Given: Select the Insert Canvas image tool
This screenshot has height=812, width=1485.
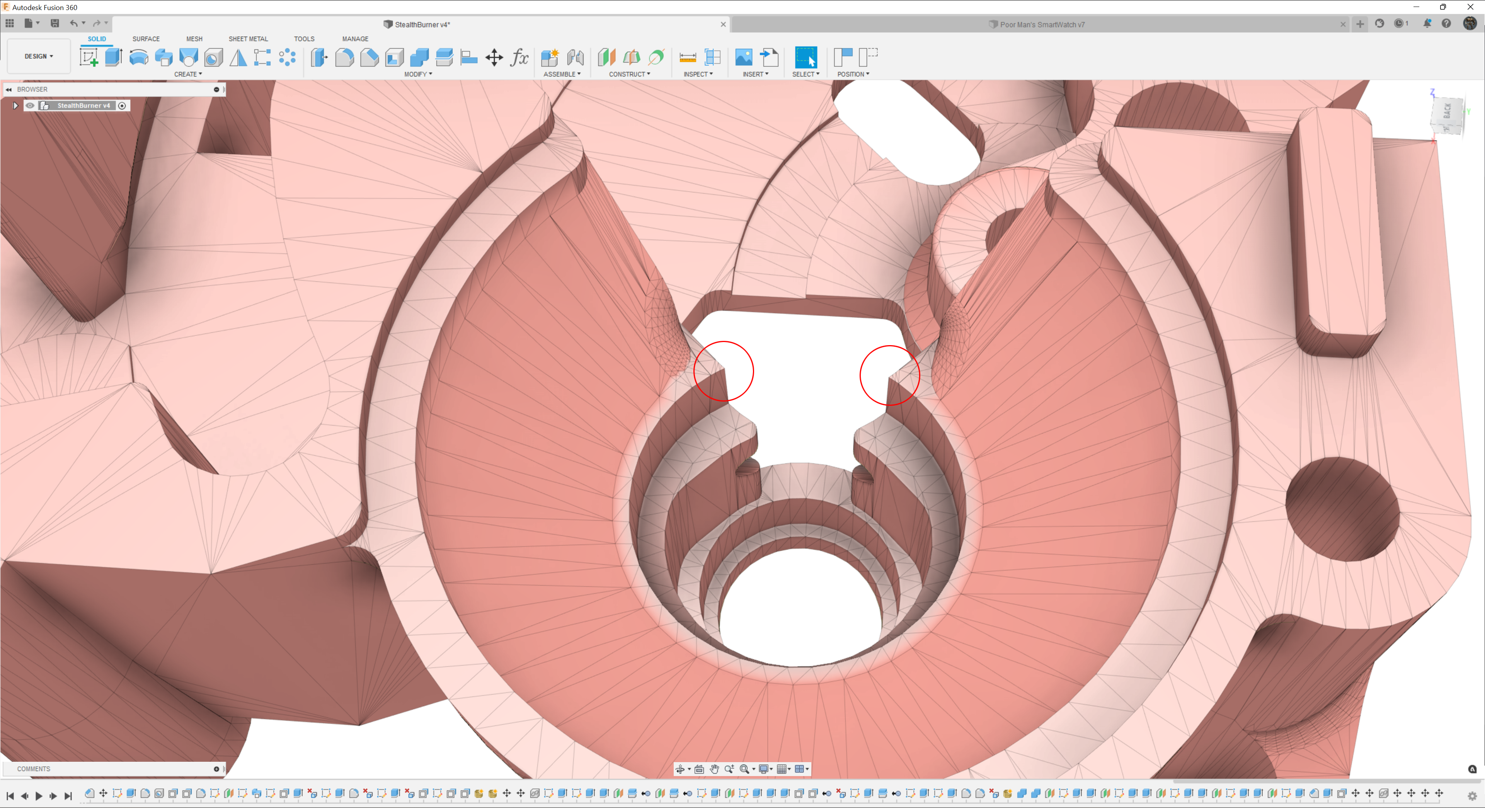Looking at the screenshot, I should click(x=744, y=58).
